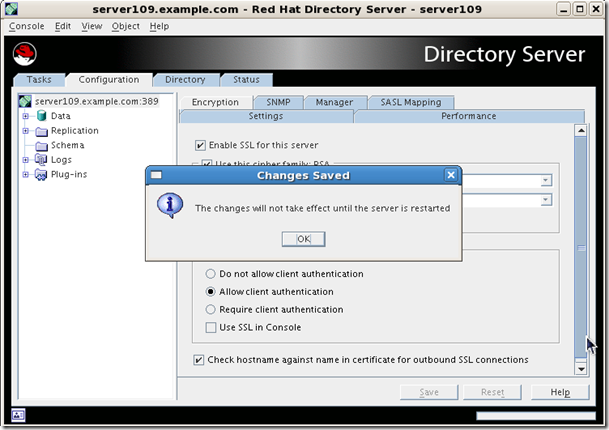Open the Console menu

[26, 26]
